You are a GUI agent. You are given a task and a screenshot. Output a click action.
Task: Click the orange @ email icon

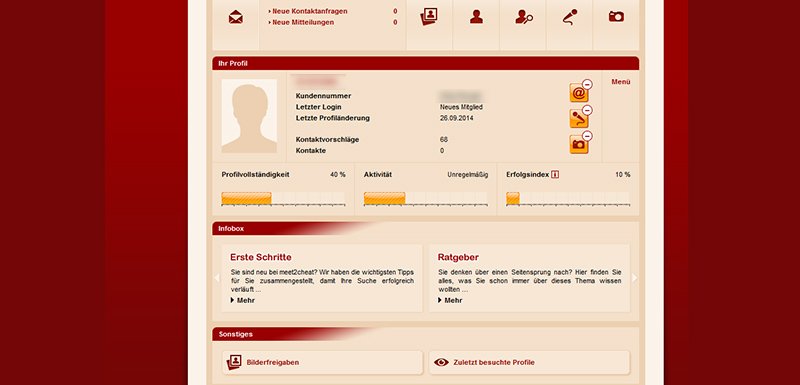579,93
